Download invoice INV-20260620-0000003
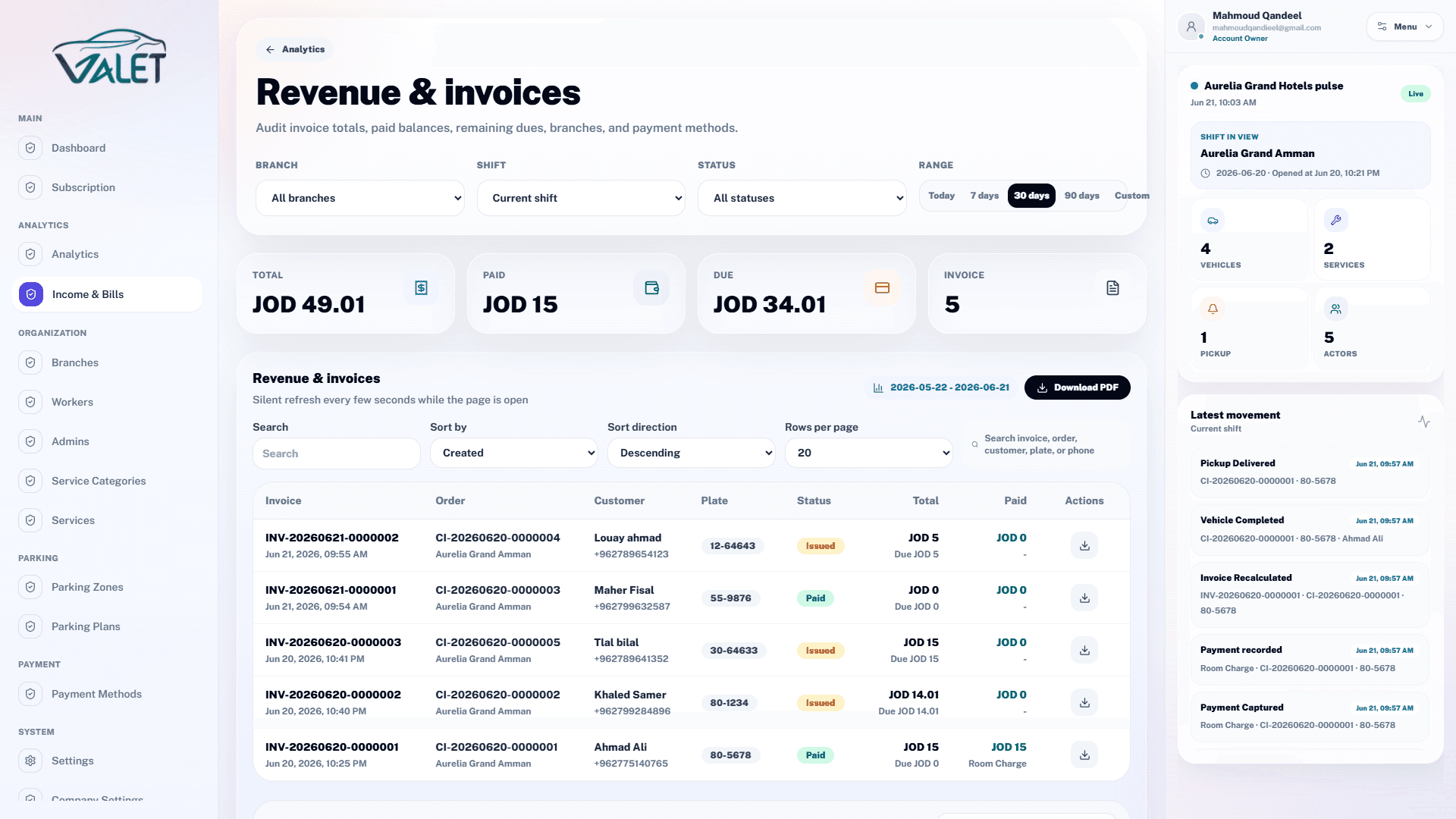 coord(1084,650)
